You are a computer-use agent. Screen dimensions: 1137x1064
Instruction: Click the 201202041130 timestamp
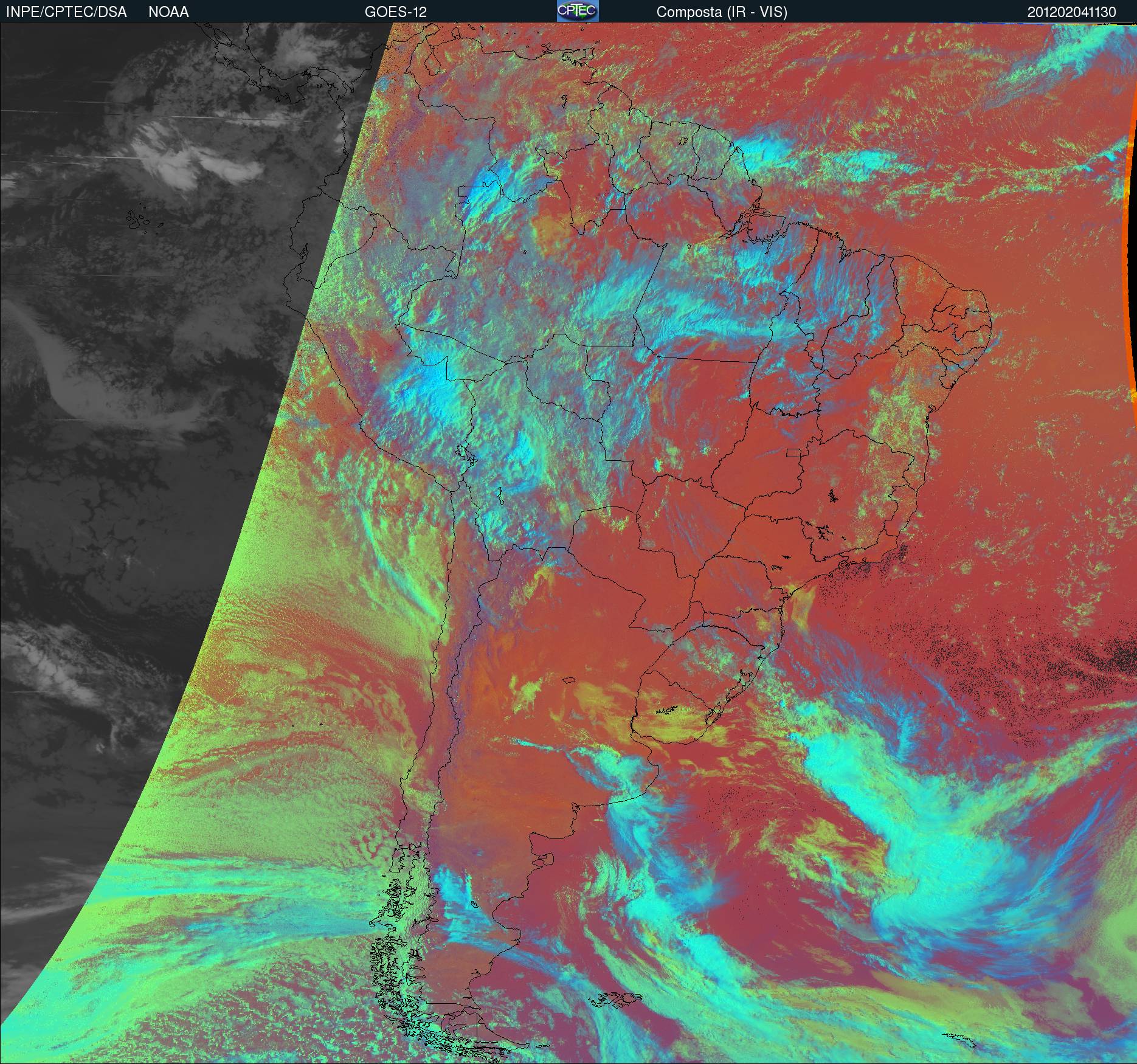click(x=1071, y=12)
